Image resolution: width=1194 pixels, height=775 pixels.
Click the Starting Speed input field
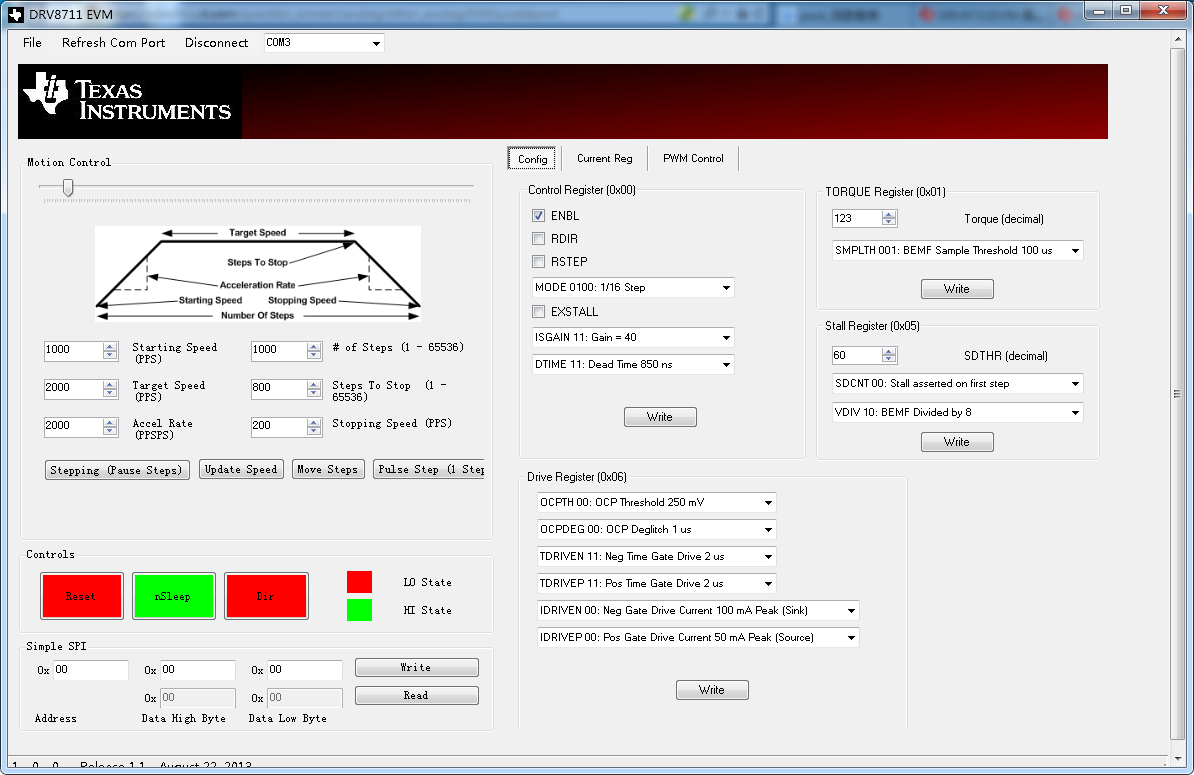click(x=74, y=350)
